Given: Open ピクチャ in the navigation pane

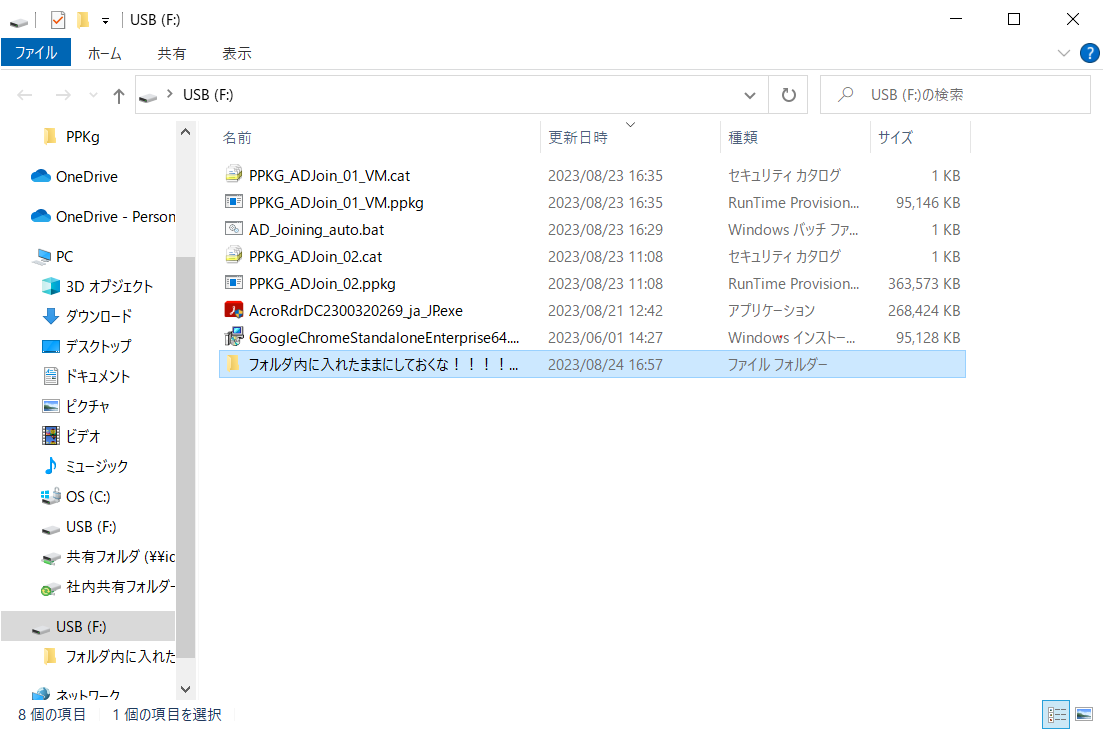Looking at the screenshot, I should 87,406.
